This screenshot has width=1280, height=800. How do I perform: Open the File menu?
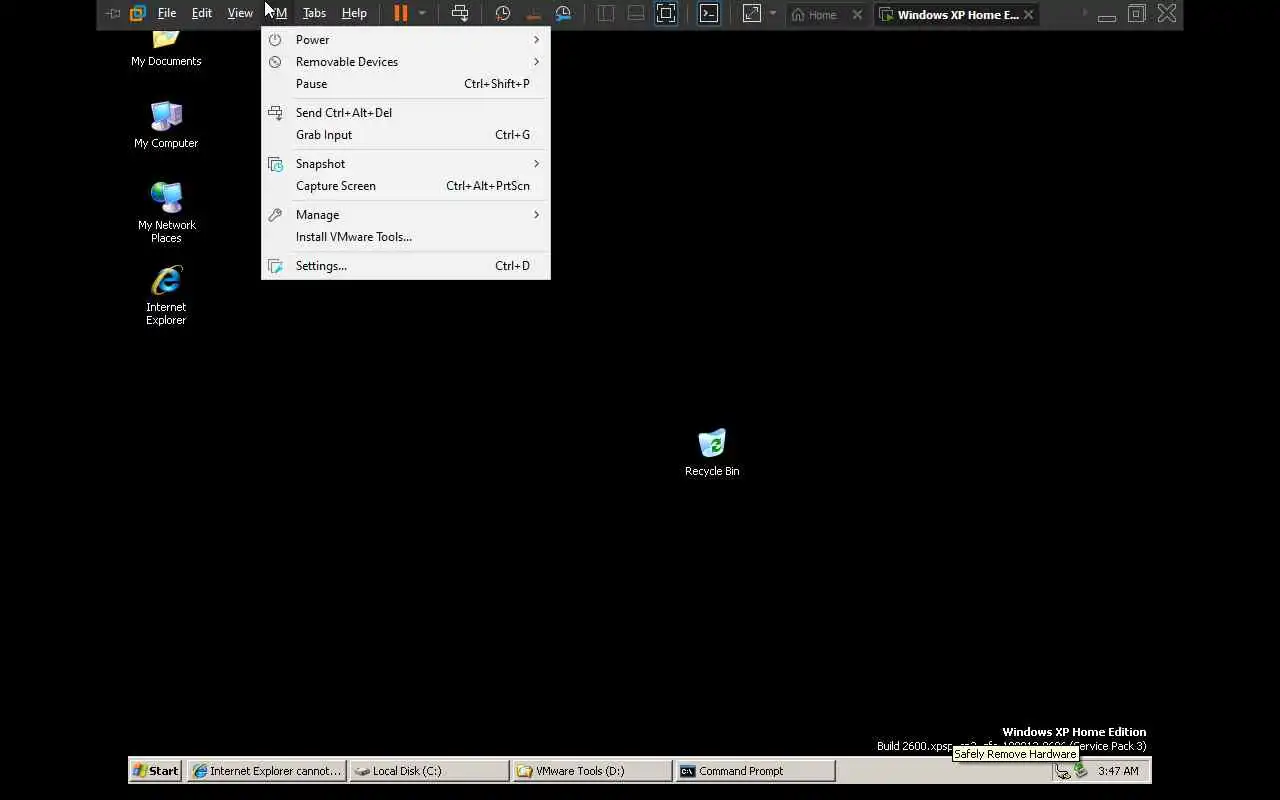point(167,13)
